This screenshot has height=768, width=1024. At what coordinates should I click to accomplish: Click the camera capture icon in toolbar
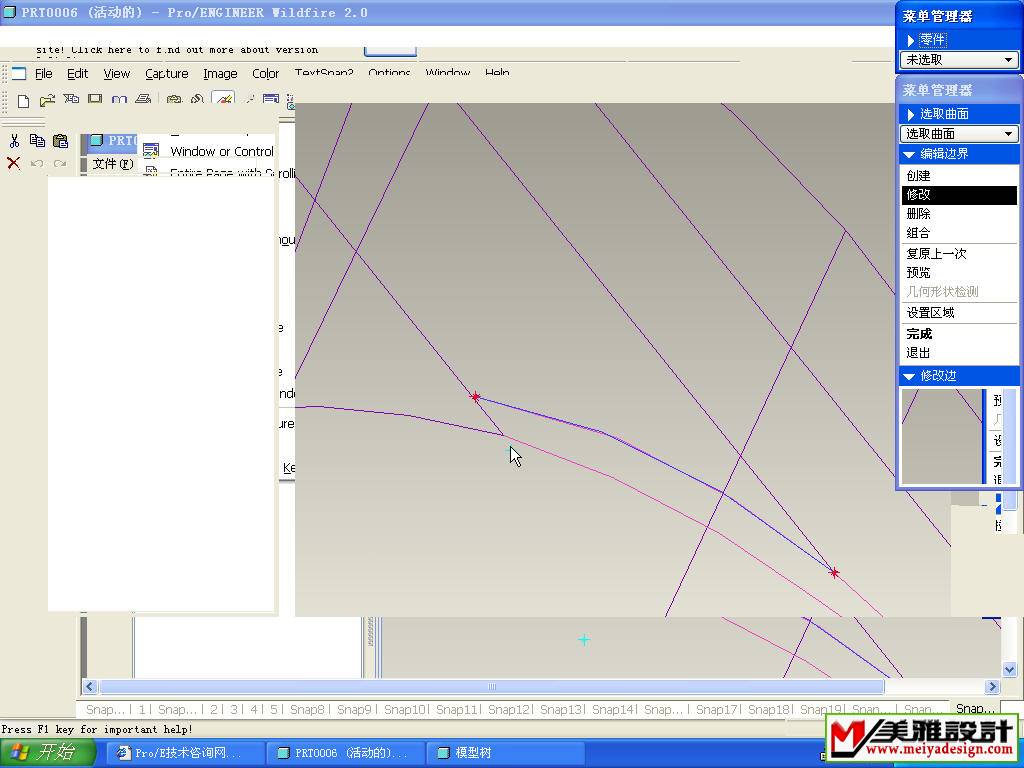coord(173,101)
